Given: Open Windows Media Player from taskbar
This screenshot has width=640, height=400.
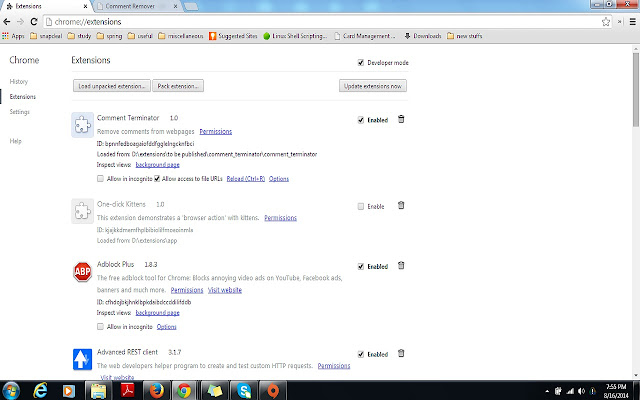Looking at the screenshot, I should (x=69, y=391).
